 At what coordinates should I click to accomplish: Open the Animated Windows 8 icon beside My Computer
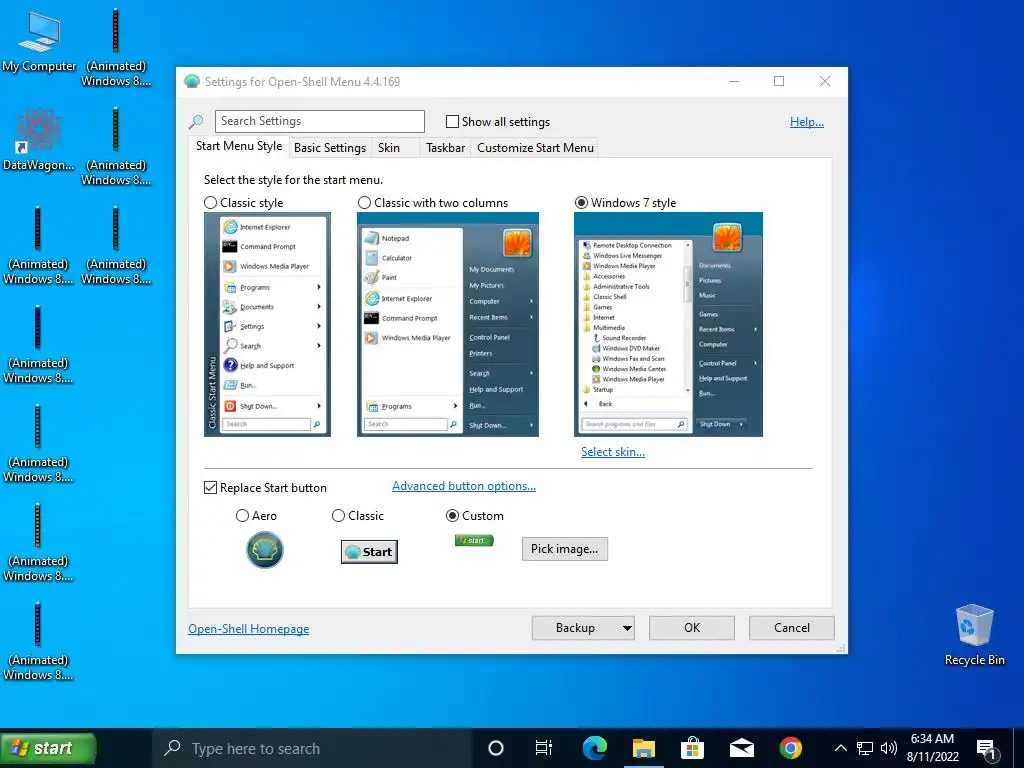point(116,47)
